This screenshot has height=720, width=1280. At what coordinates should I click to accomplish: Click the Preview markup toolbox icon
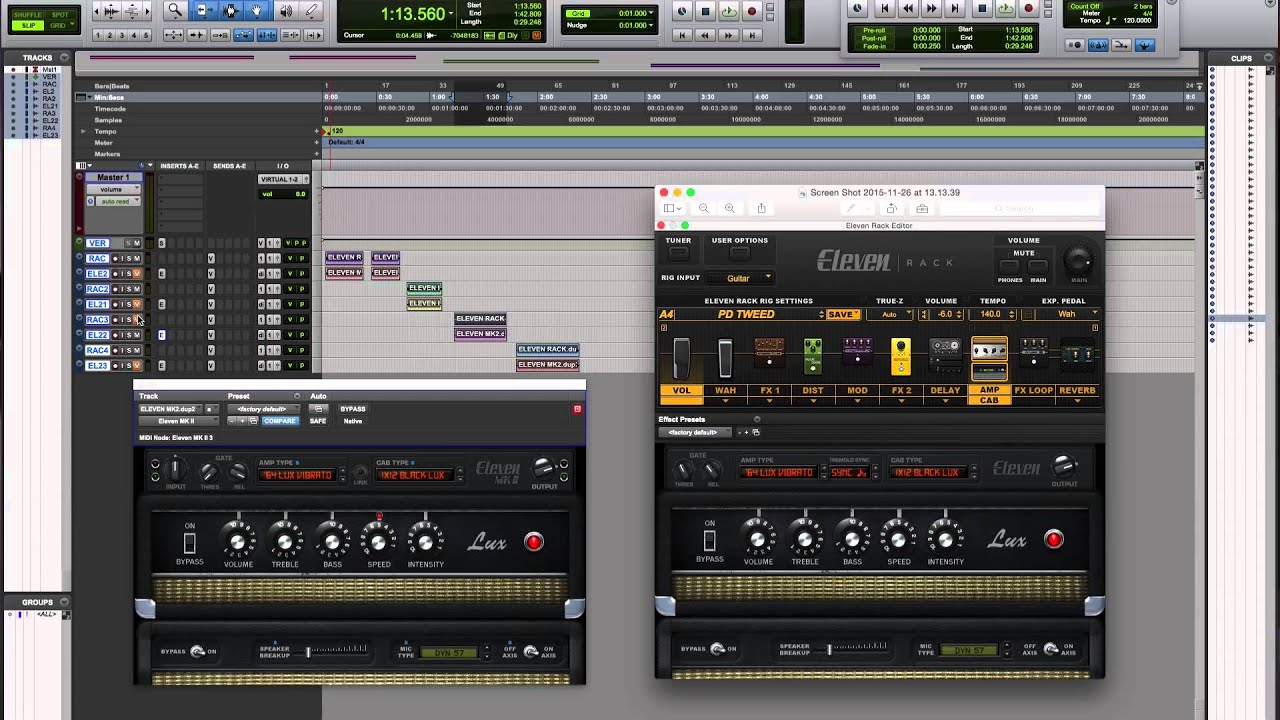point(922,208)
